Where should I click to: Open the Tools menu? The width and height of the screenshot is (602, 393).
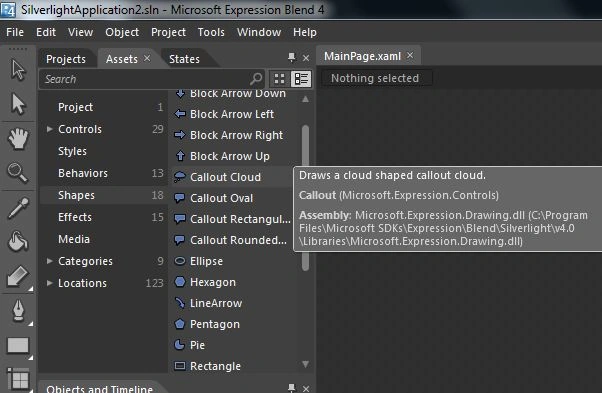211,32
